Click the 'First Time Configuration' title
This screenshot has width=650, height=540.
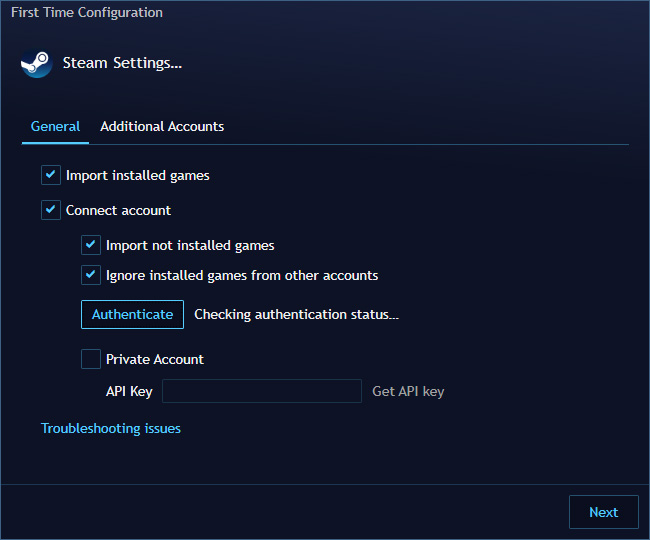[87, 12]
